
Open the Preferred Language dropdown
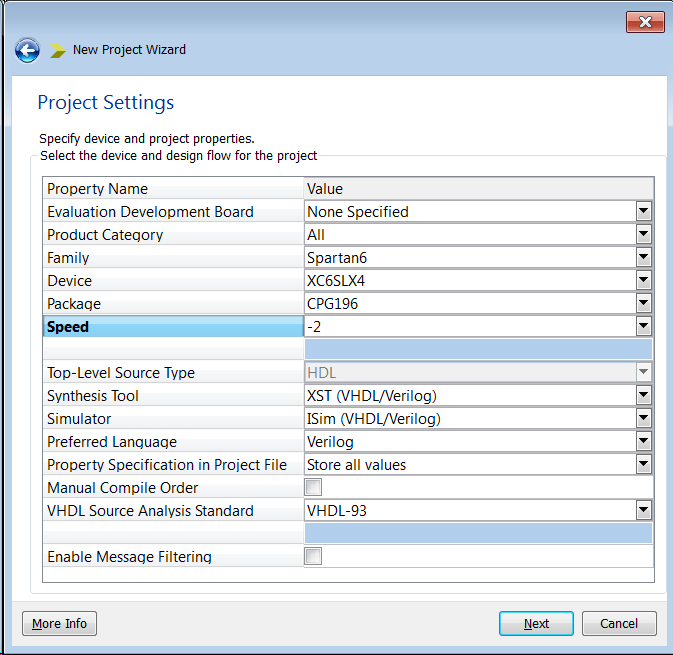643,442
